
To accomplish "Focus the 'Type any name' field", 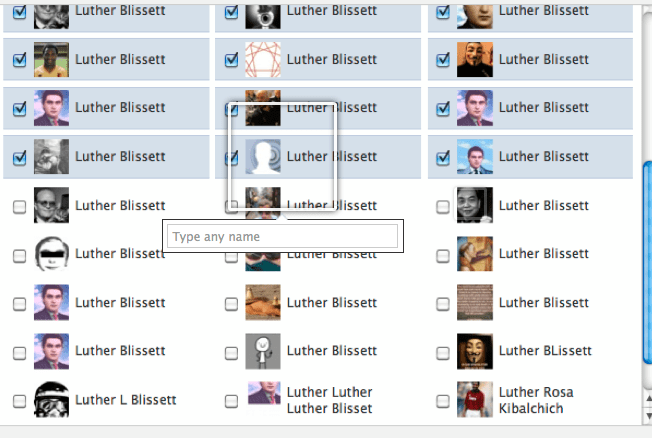I will click(x=283, y=237).
